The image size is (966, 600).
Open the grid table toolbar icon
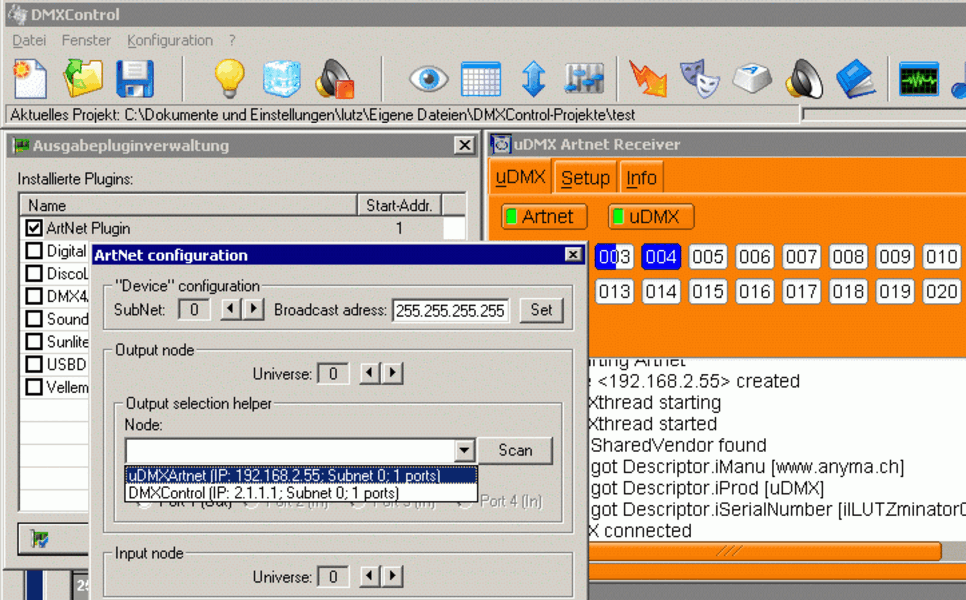(481, 79)
